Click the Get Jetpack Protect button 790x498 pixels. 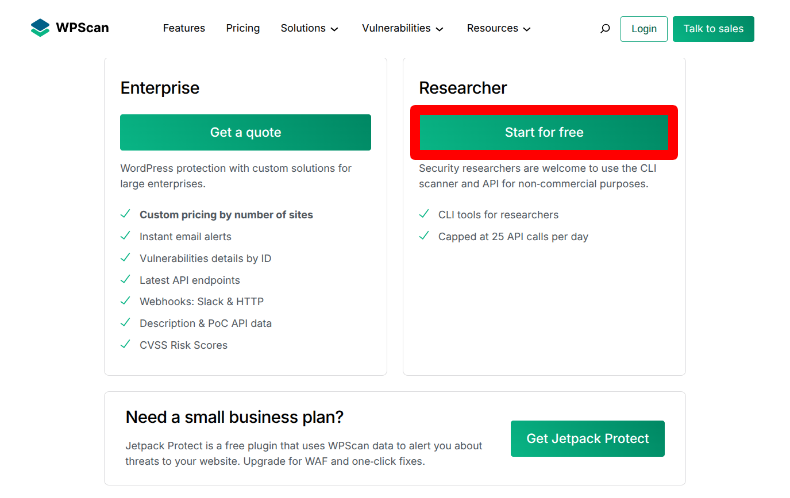(x=588, y=439)
